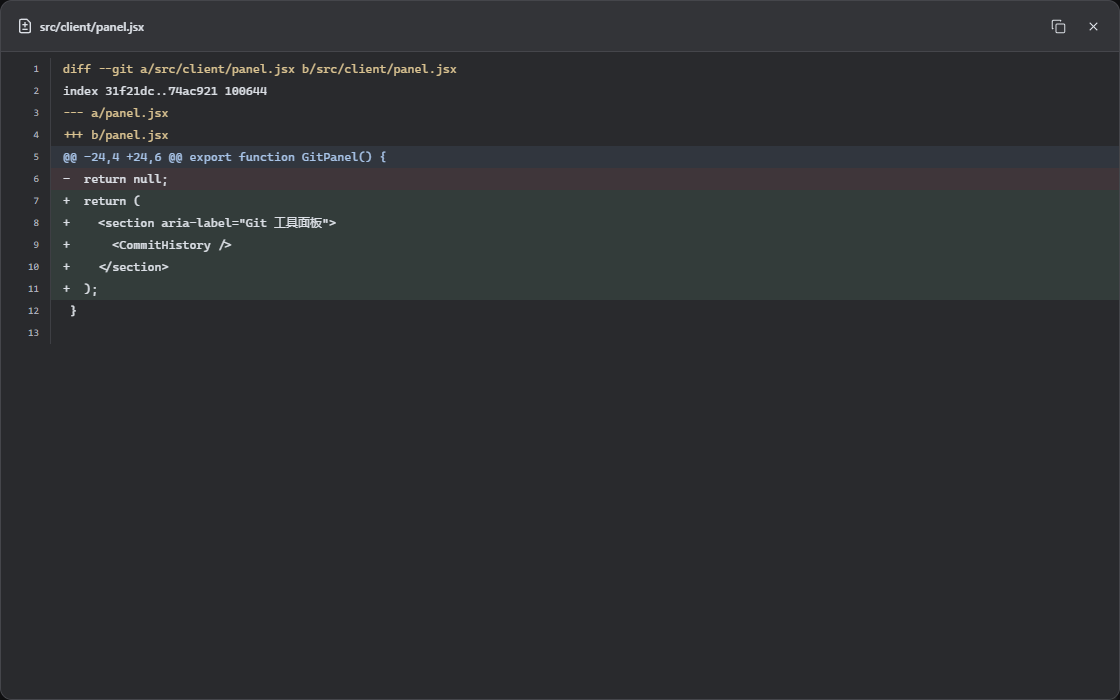Select the src/client/panel.jsx file title
Image resolution: width=1120 pixels, height=700 pixels.
tap(92, 26)
